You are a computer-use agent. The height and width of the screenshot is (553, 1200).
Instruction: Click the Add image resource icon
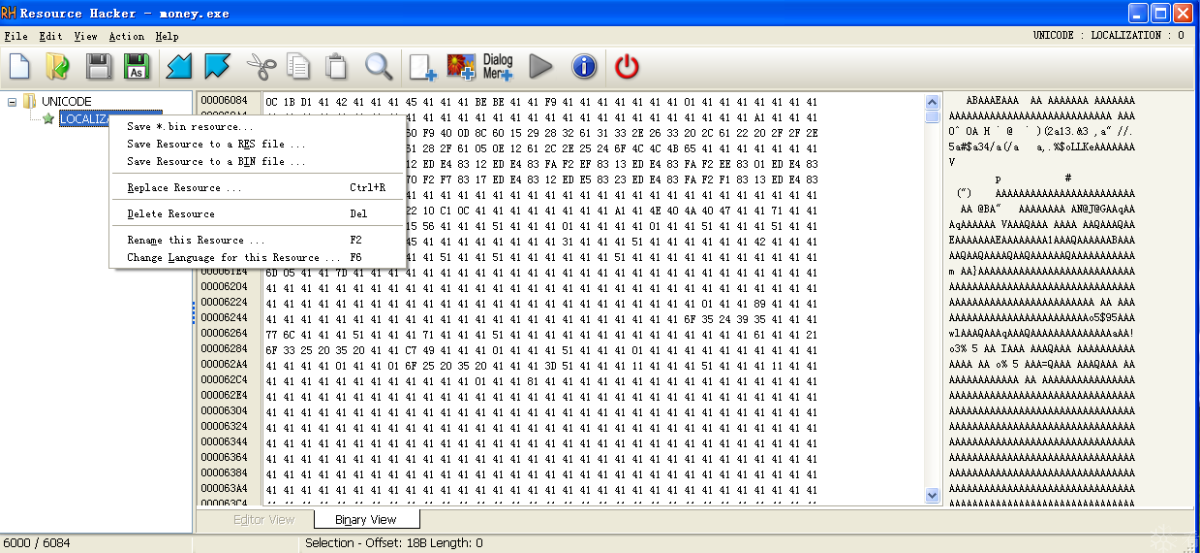pyautogui.click(x=461, y=67)
